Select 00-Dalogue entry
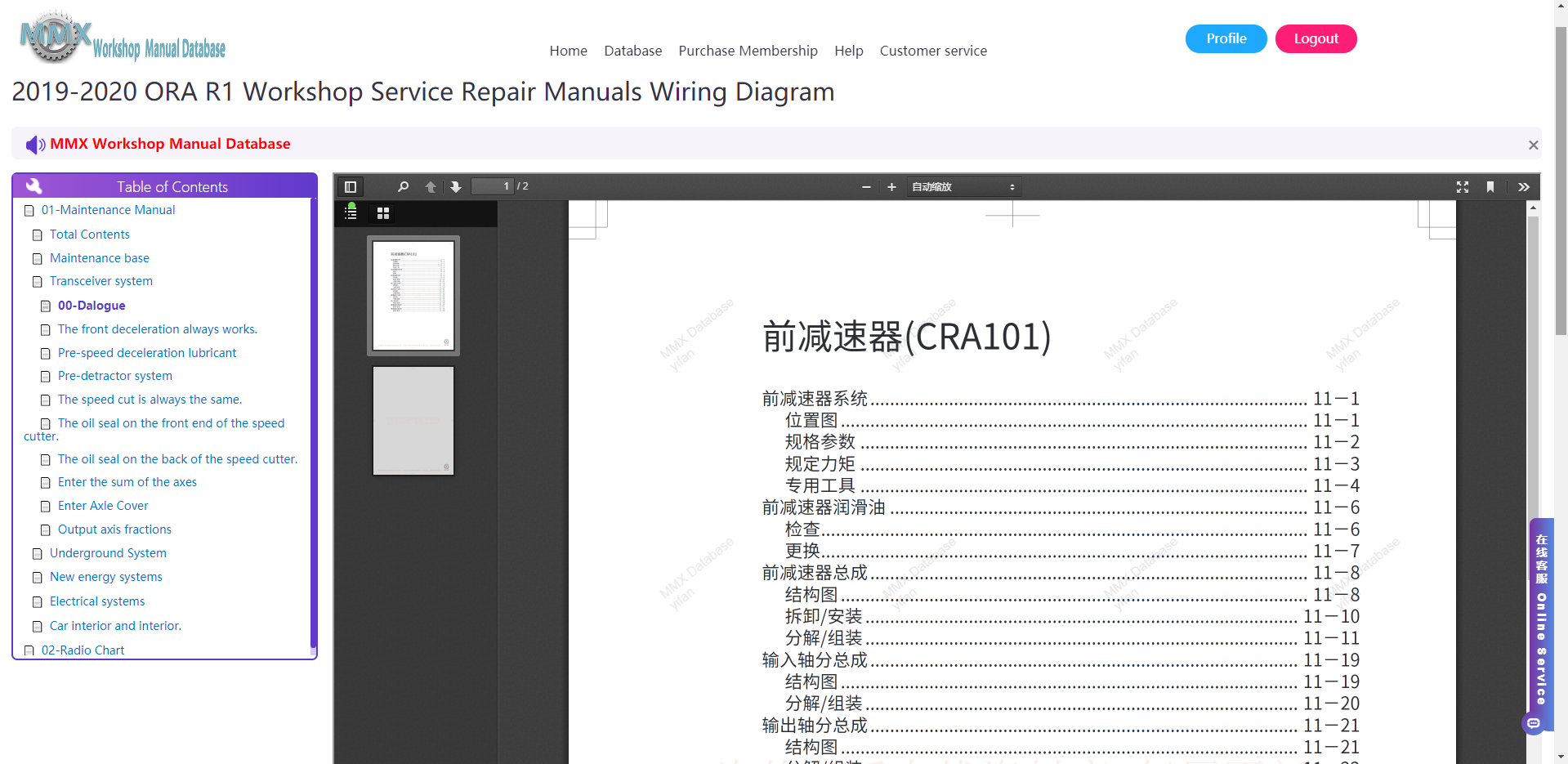1568x764 pixels. click(x=92, y=306)
